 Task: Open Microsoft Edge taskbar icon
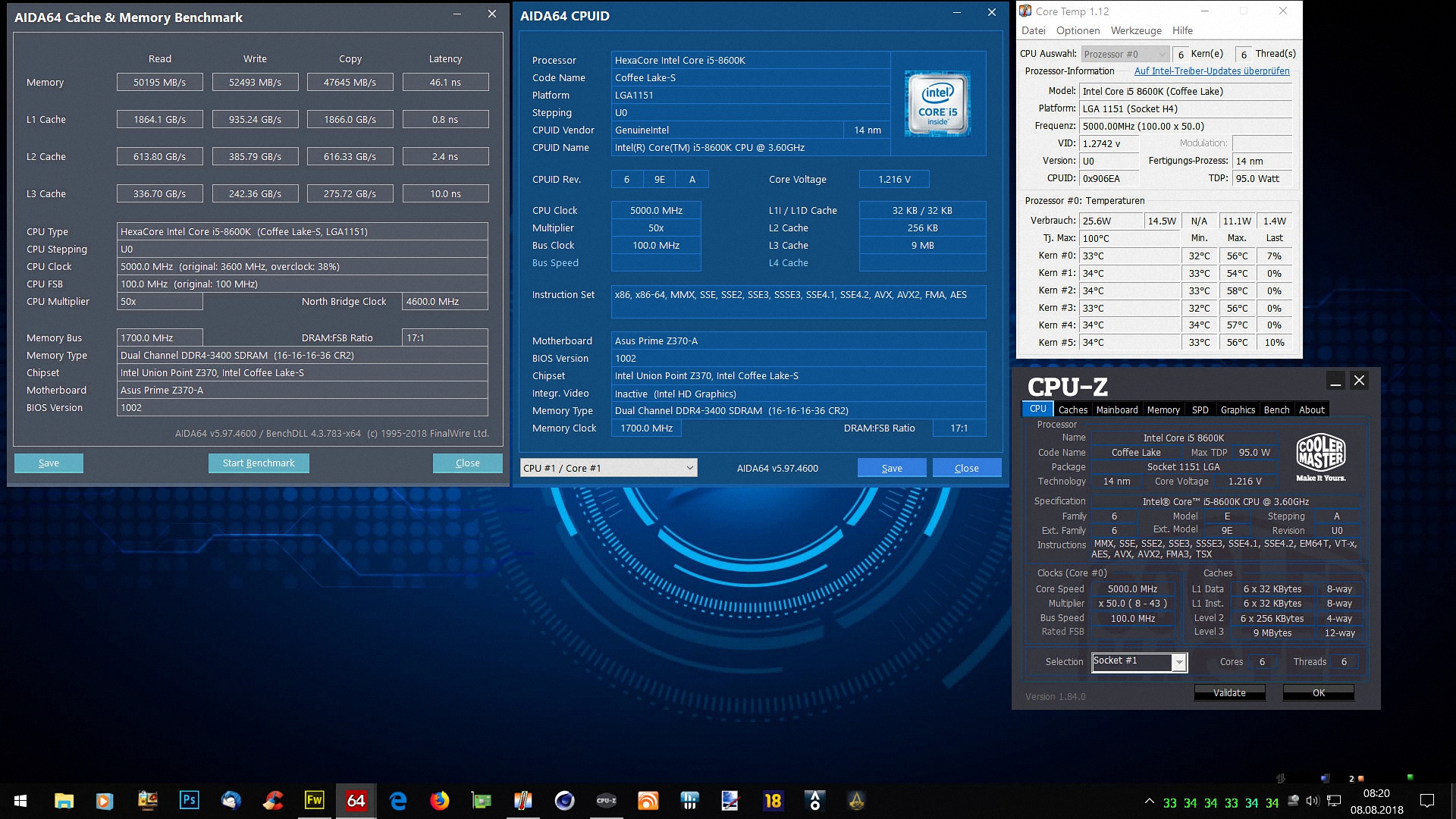coord(397,801)
